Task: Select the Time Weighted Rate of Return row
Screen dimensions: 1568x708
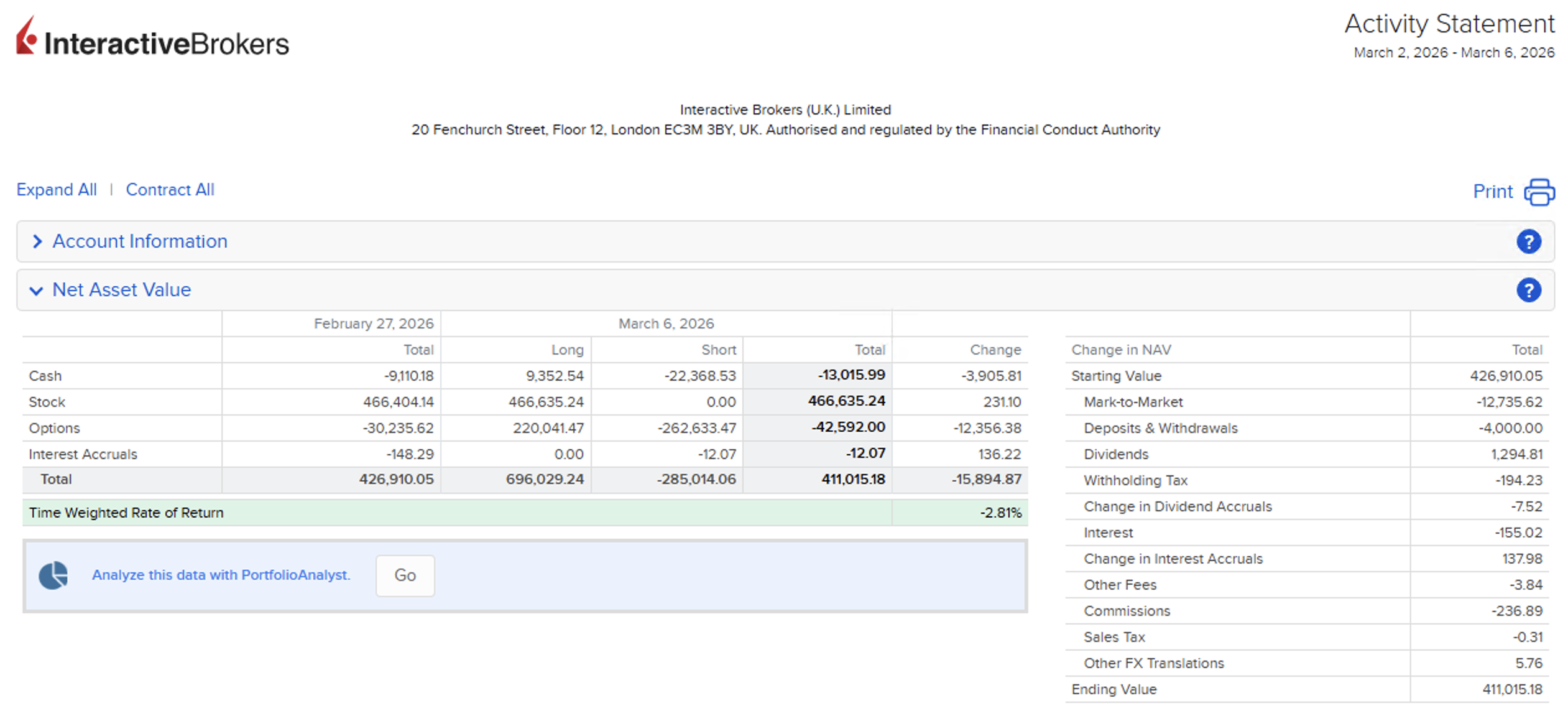Action: pyautogui.click(x=126, y=513)
